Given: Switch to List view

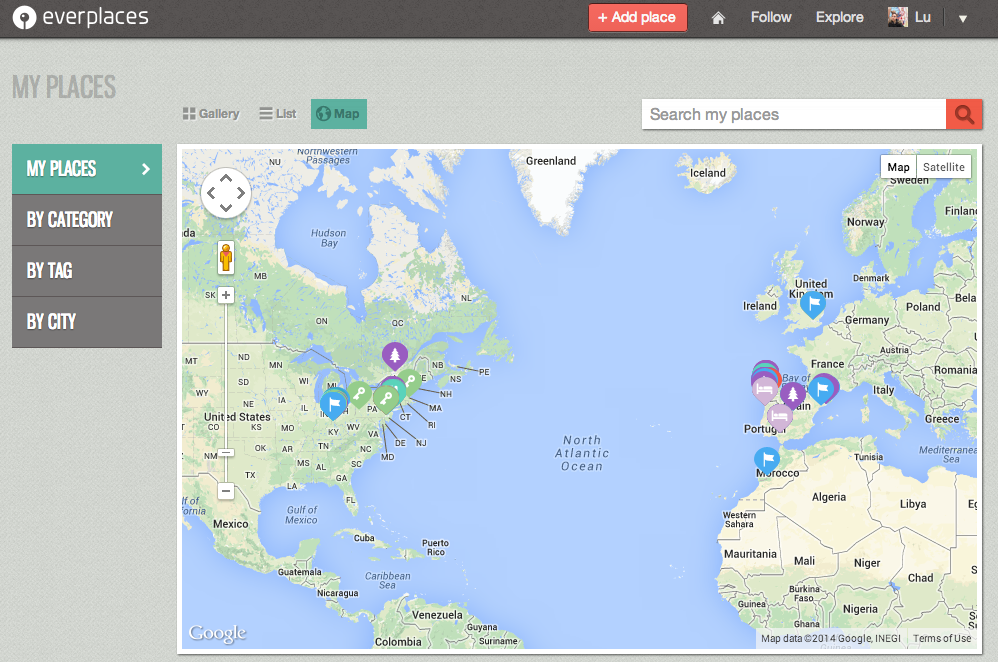Looking at the screenshot, I should tap(277, 113).
